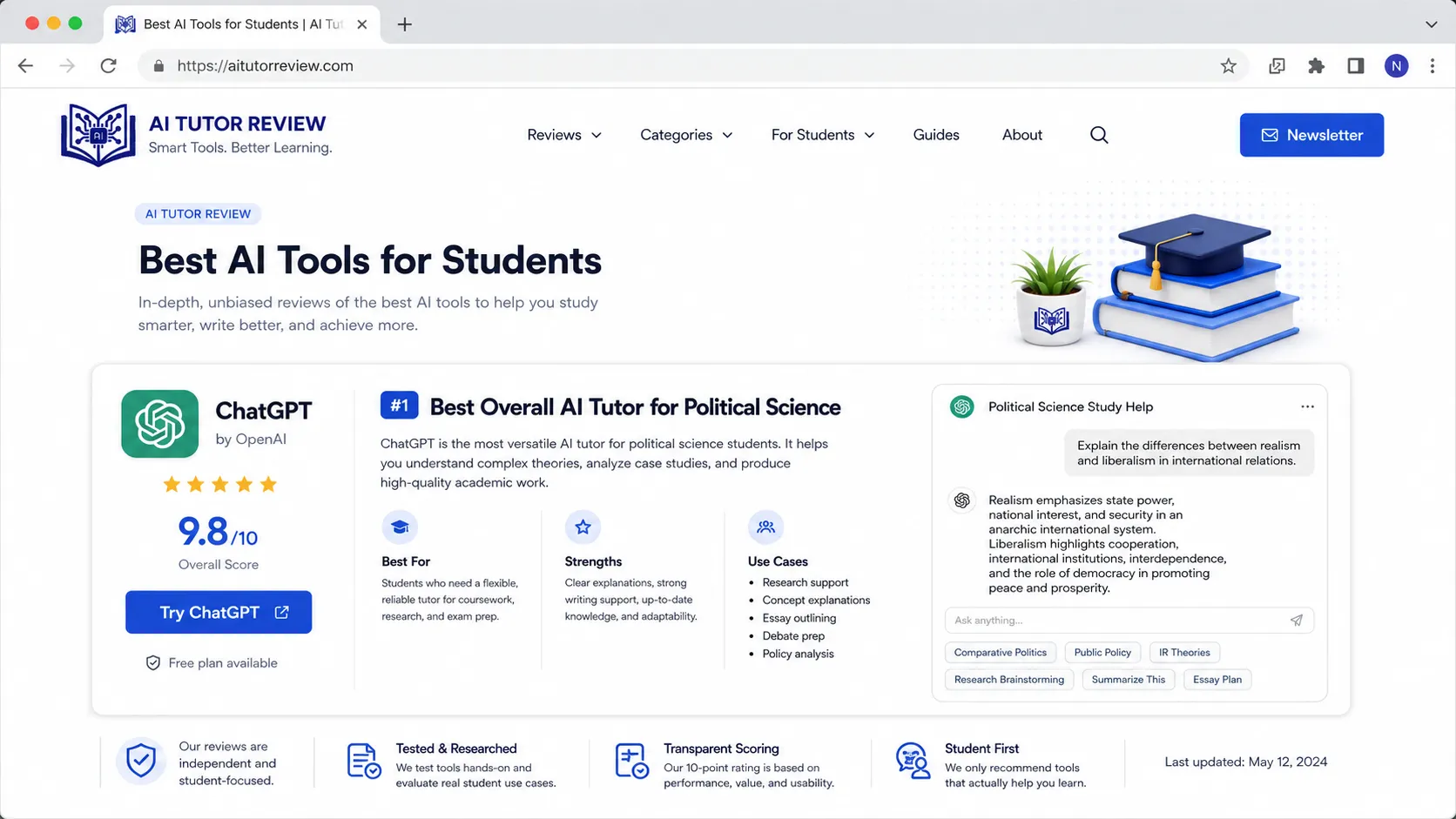
Task: Click the AI TUTOR REVIEW badge label
Action: 198,214
